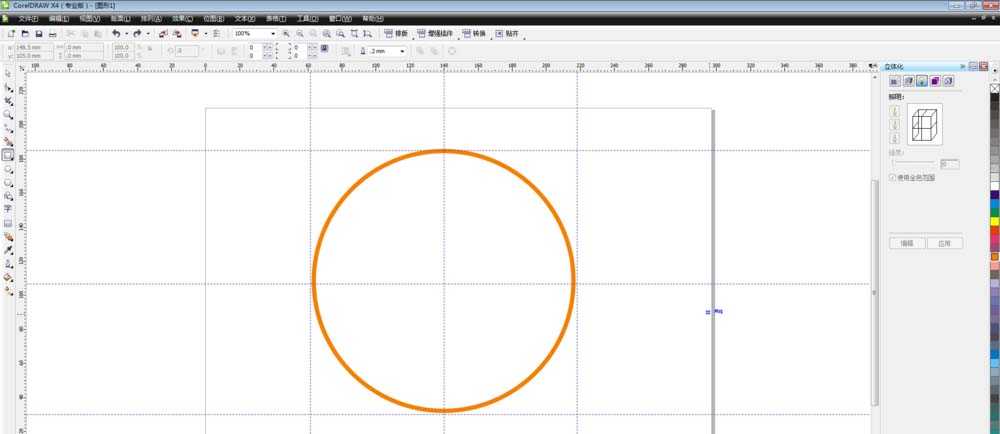Image resolution: width=1000 pixels, height=434 pixels.
Task: Click the 编辑 (Edit) button in docker
Action: point(907,243)
